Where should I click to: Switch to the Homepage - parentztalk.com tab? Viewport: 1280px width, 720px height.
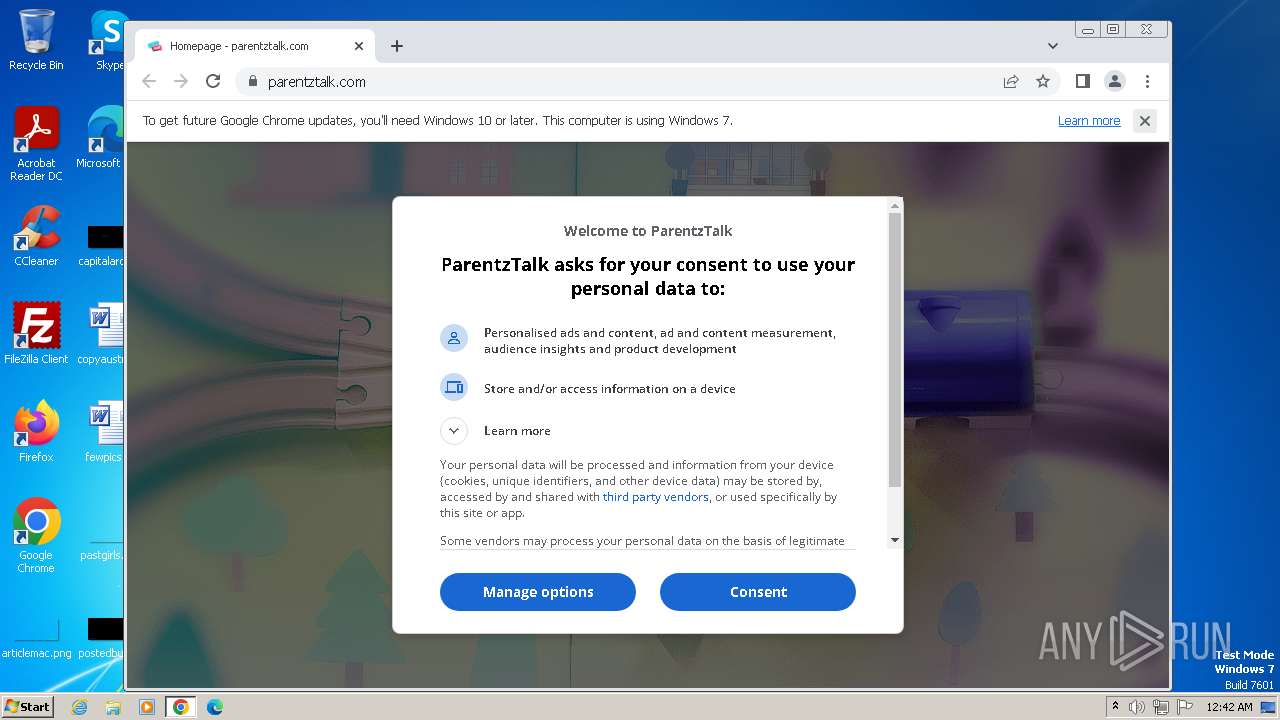pyautogui.click(x=255, y=46)
